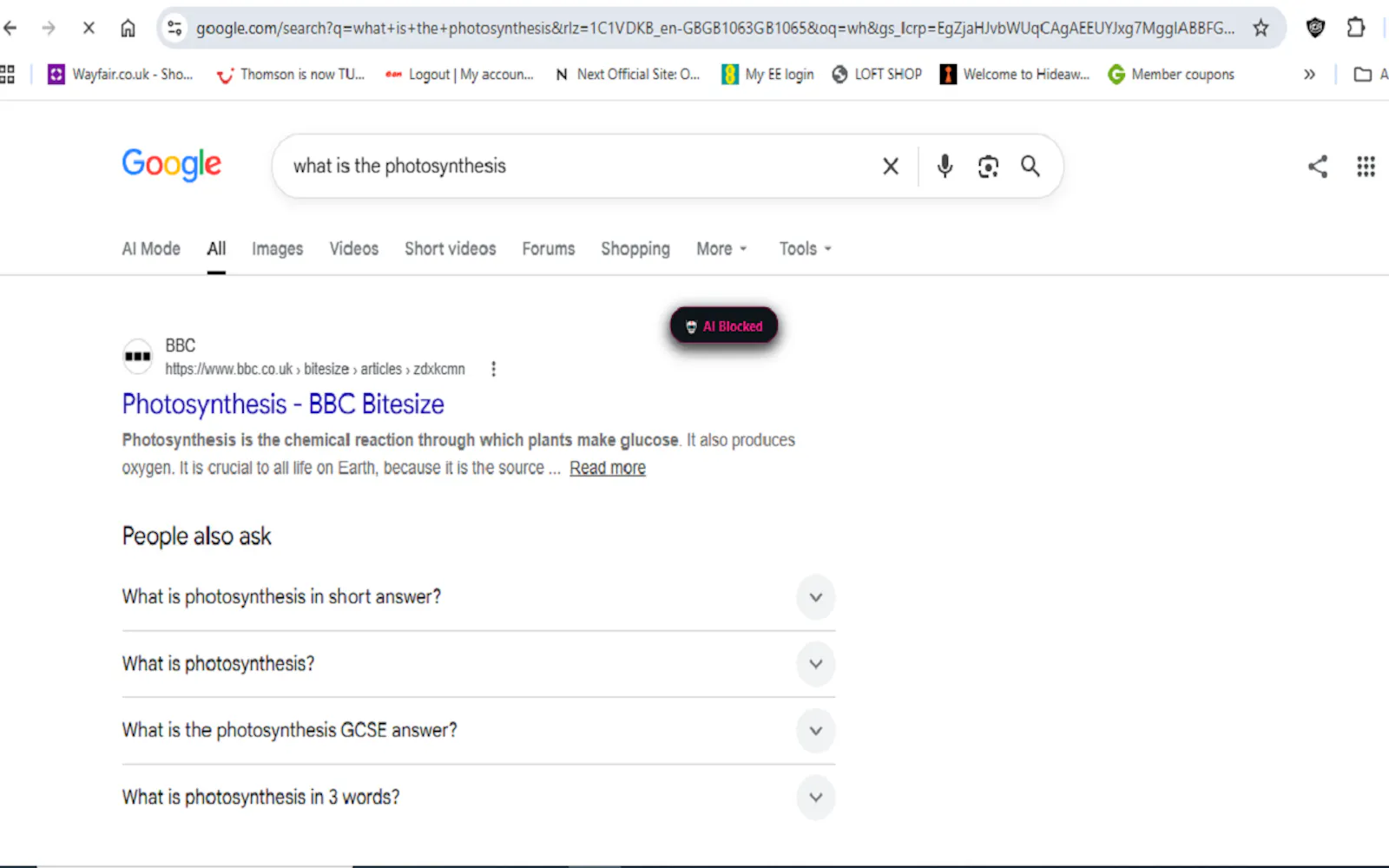Open the Thomson is now TUI bookmark
The height and width of the screenshot is (868, 1389).
pos(291,75)
